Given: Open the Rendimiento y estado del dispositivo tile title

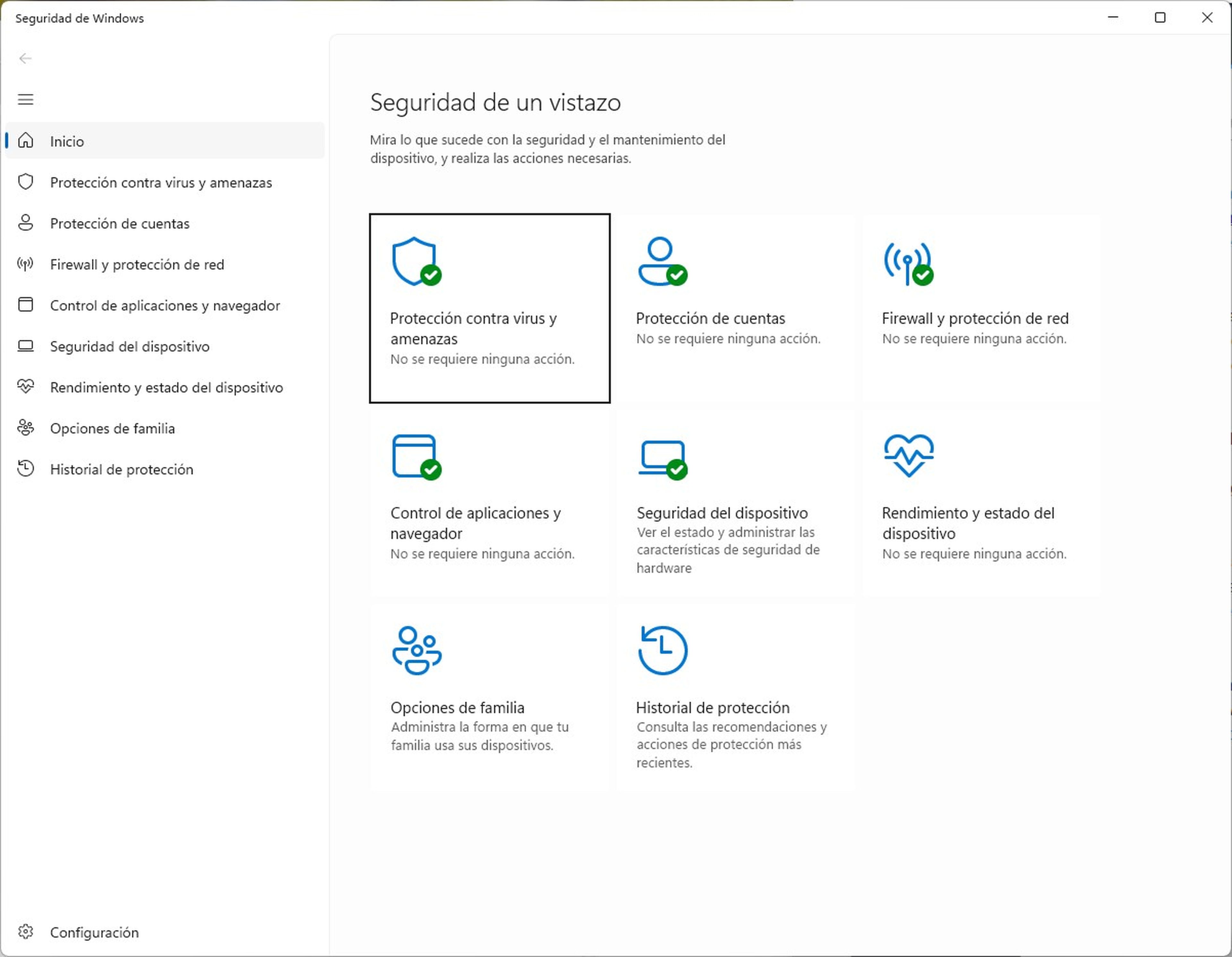Looking at the screenshot, I should click(968, 523).
